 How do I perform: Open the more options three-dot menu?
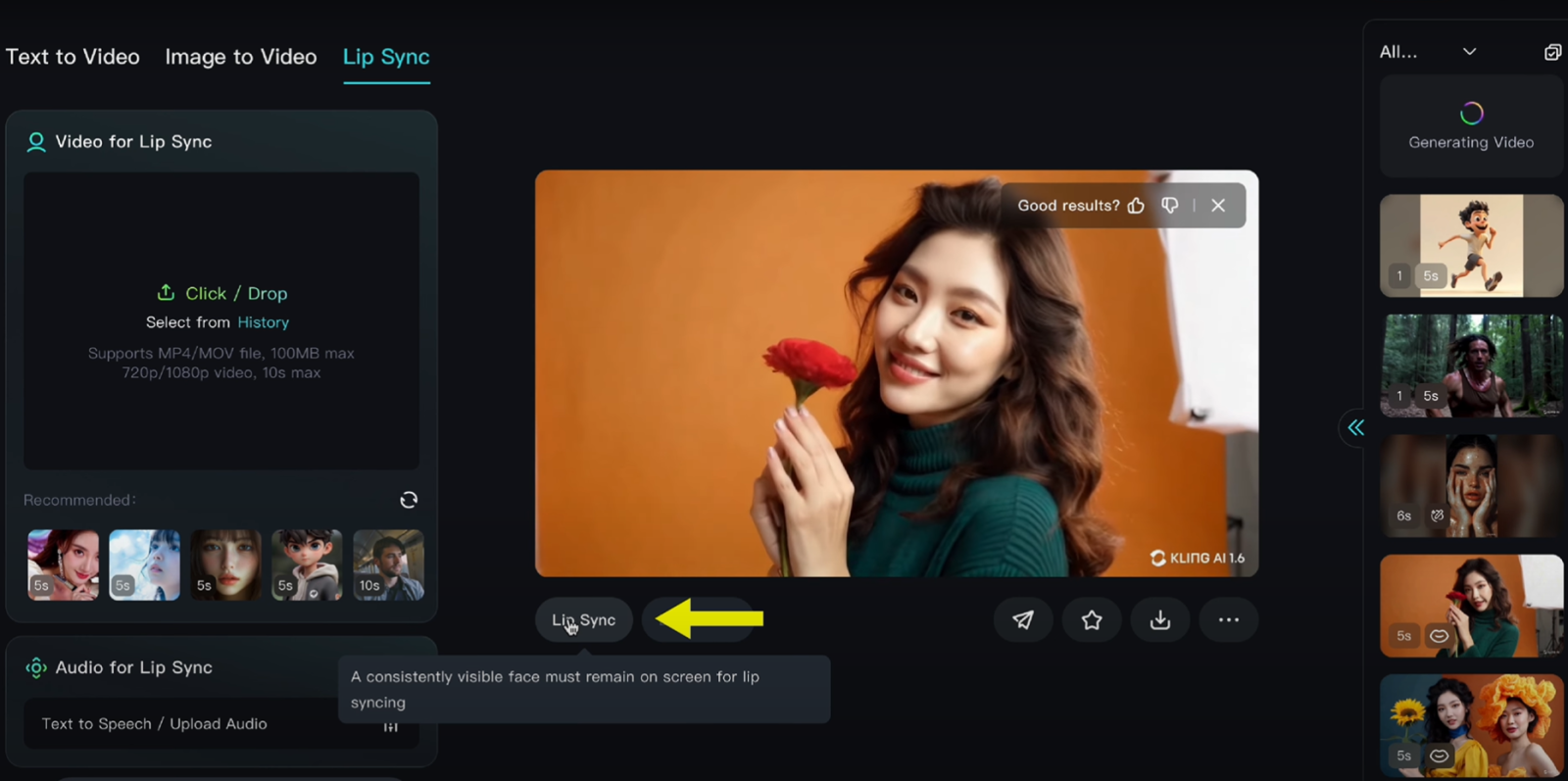1229,620
